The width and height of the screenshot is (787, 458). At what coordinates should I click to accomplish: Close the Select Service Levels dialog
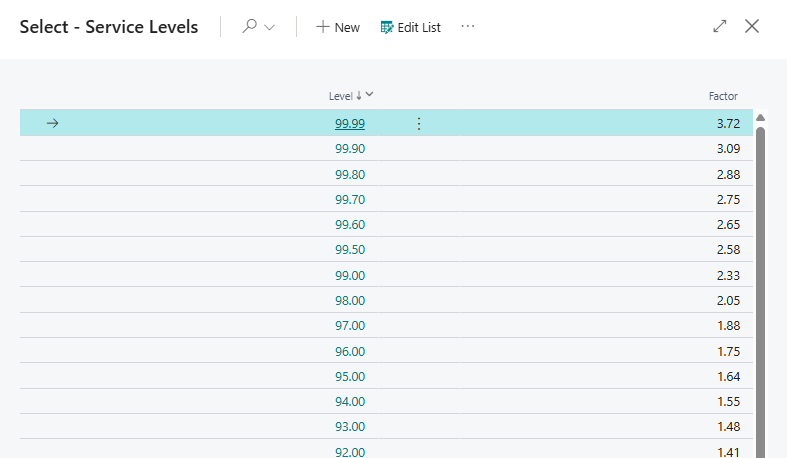pos(752,27)
